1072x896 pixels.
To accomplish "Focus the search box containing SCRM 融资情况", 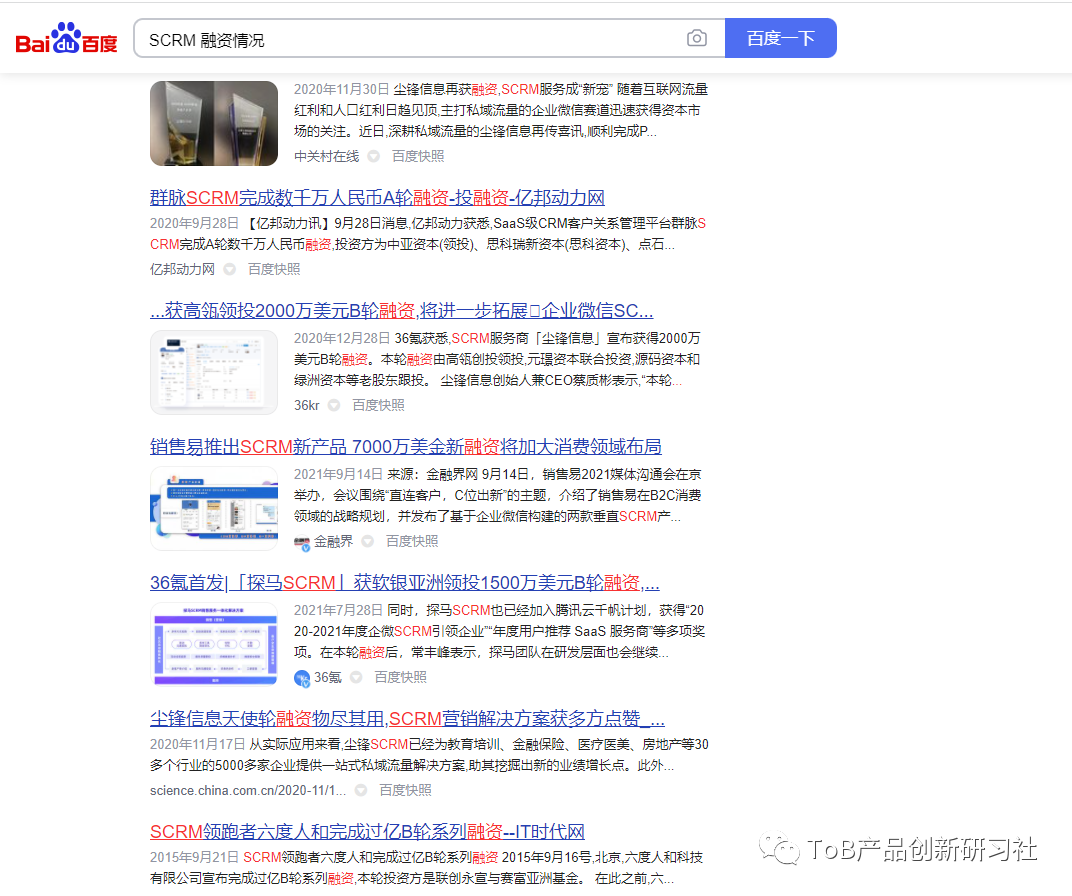I will (429, 38).
